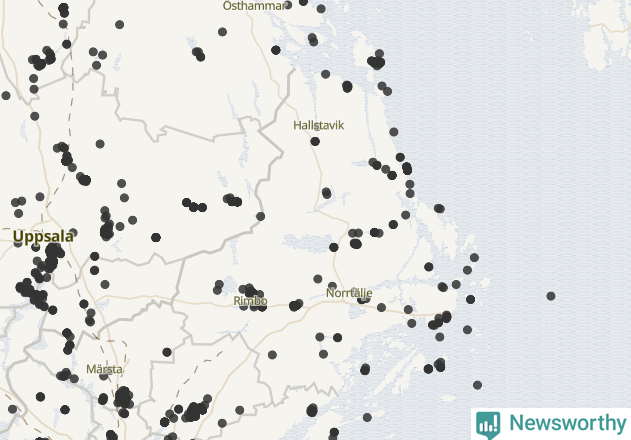Select the Rimbo town label
This screenshot has height=440, width=631.
(x=250, y=301)
